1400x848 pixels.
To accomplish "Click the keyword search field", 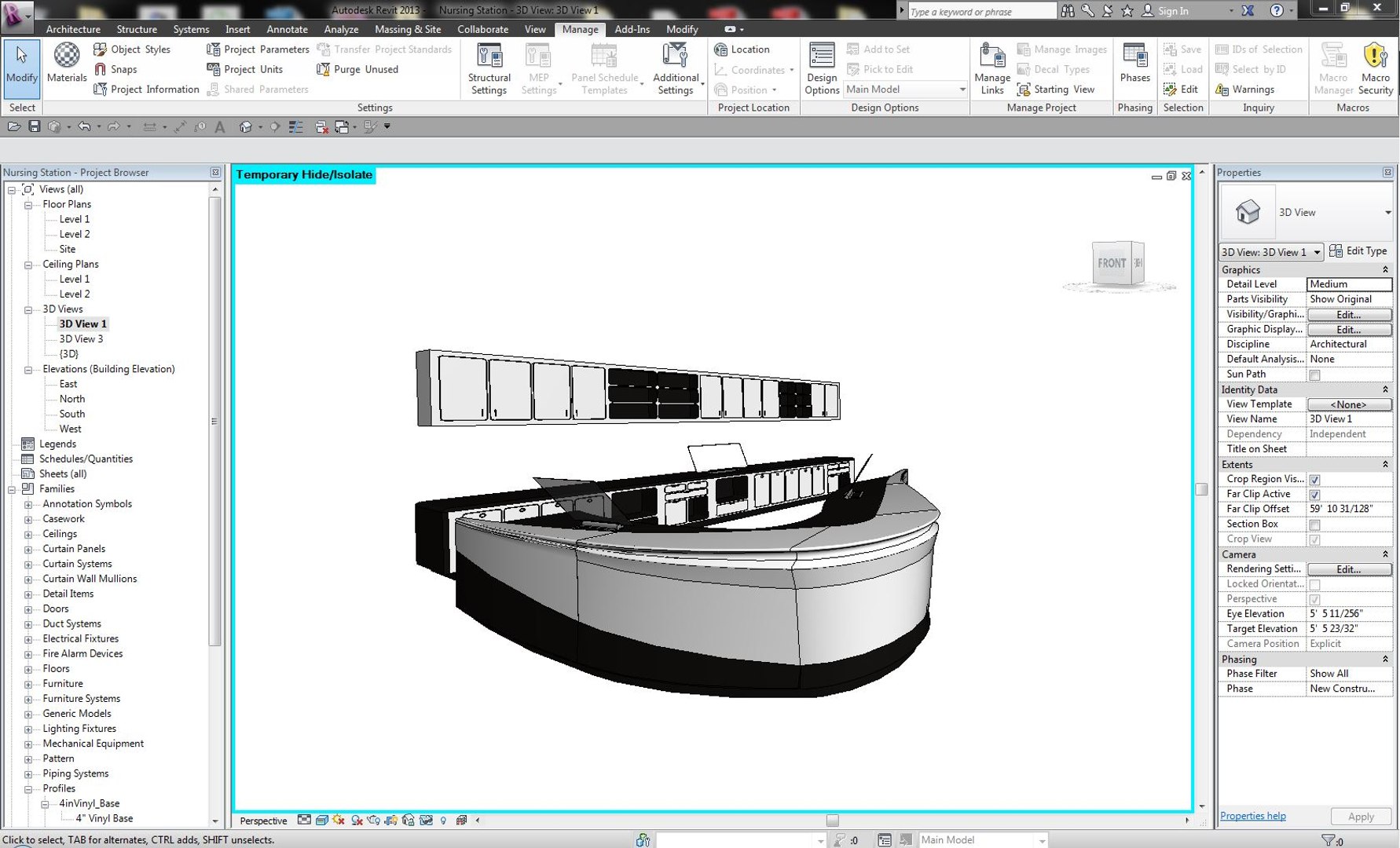I will point(981,11).
